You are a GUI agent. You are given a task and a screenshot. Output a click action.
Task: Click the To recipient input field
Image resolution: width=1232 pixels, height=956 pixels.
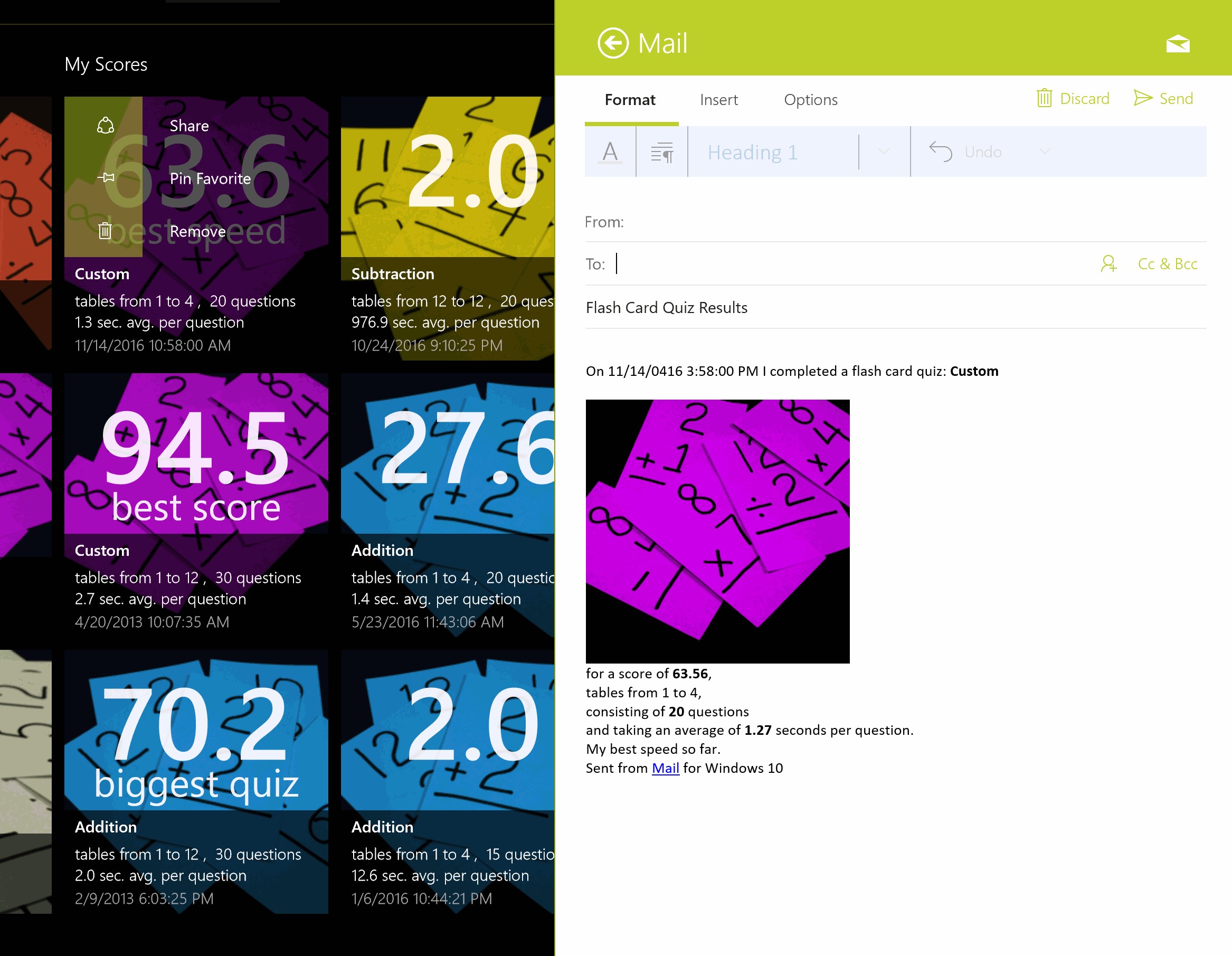tap(846, 263)
